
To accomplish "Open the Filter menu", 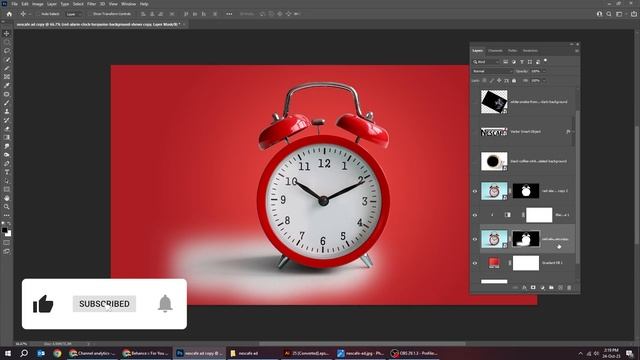I will pos(91,4).
